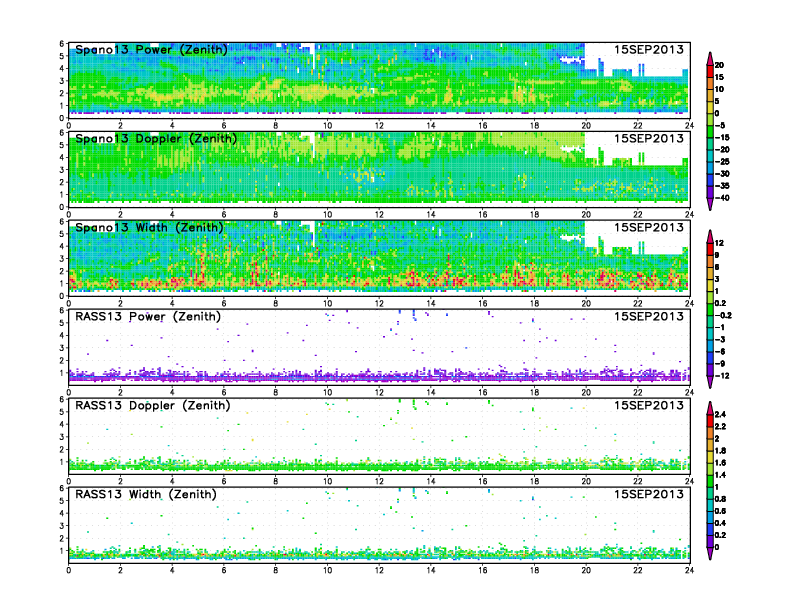Screen dimensions: 792x612
Task: Click hour tick "16" below Spano13 Width panel
Action: pos(483,303)
